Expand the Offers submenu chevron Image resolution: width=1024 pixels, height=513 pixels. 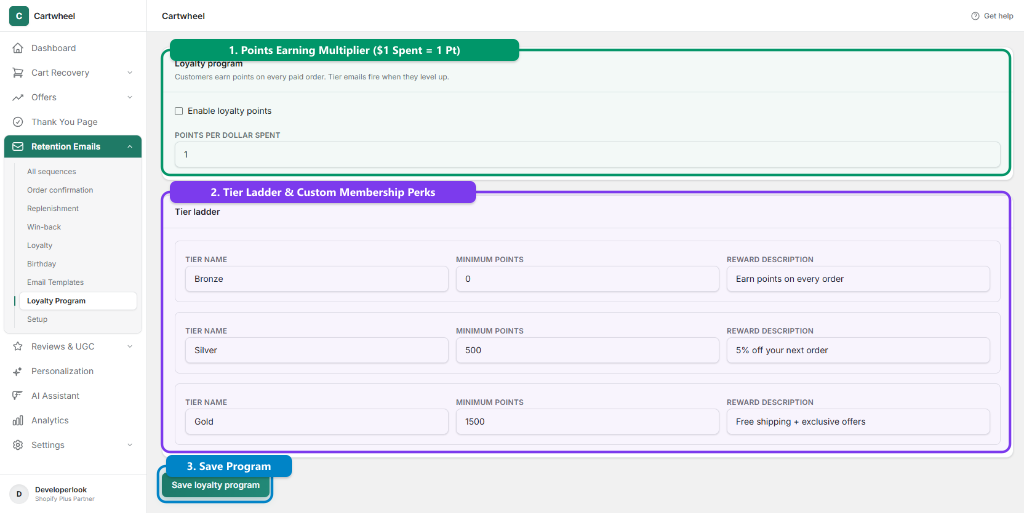pos(129,97)
